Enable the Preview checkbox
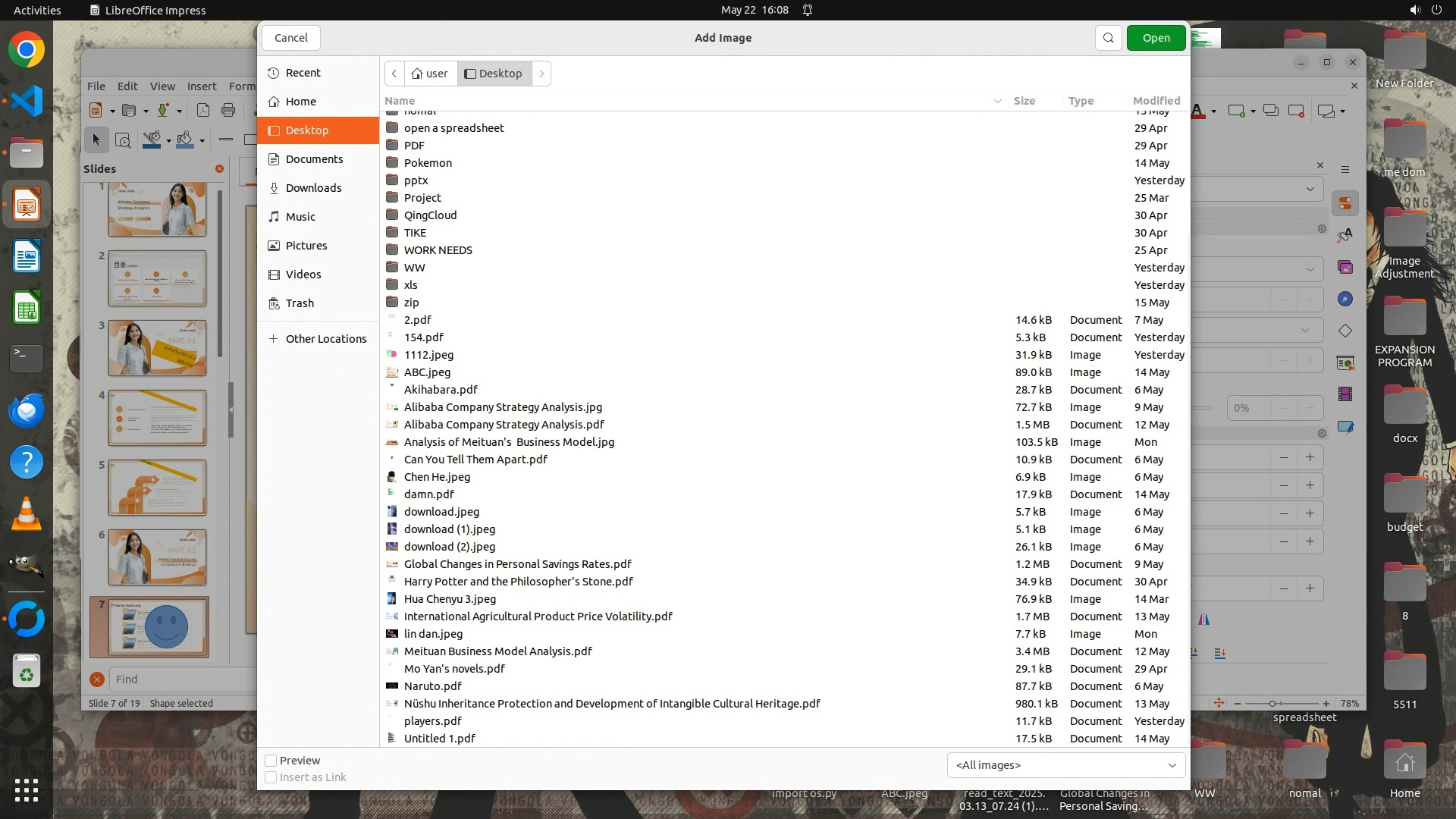Screen dimensions: 1456x819 [x=271, y=761]
